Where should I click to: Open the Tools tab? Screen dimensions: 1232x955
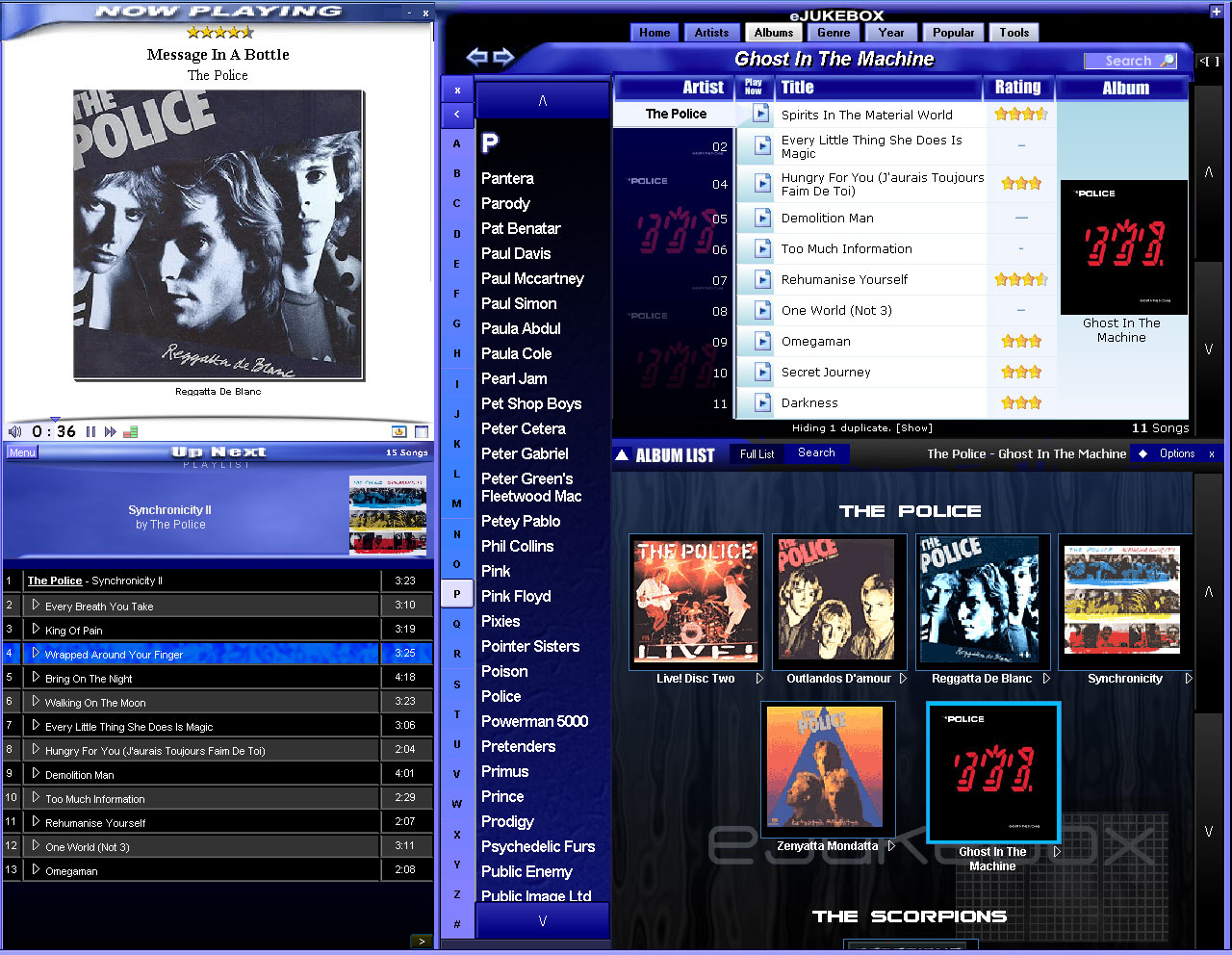[1014, 32]
